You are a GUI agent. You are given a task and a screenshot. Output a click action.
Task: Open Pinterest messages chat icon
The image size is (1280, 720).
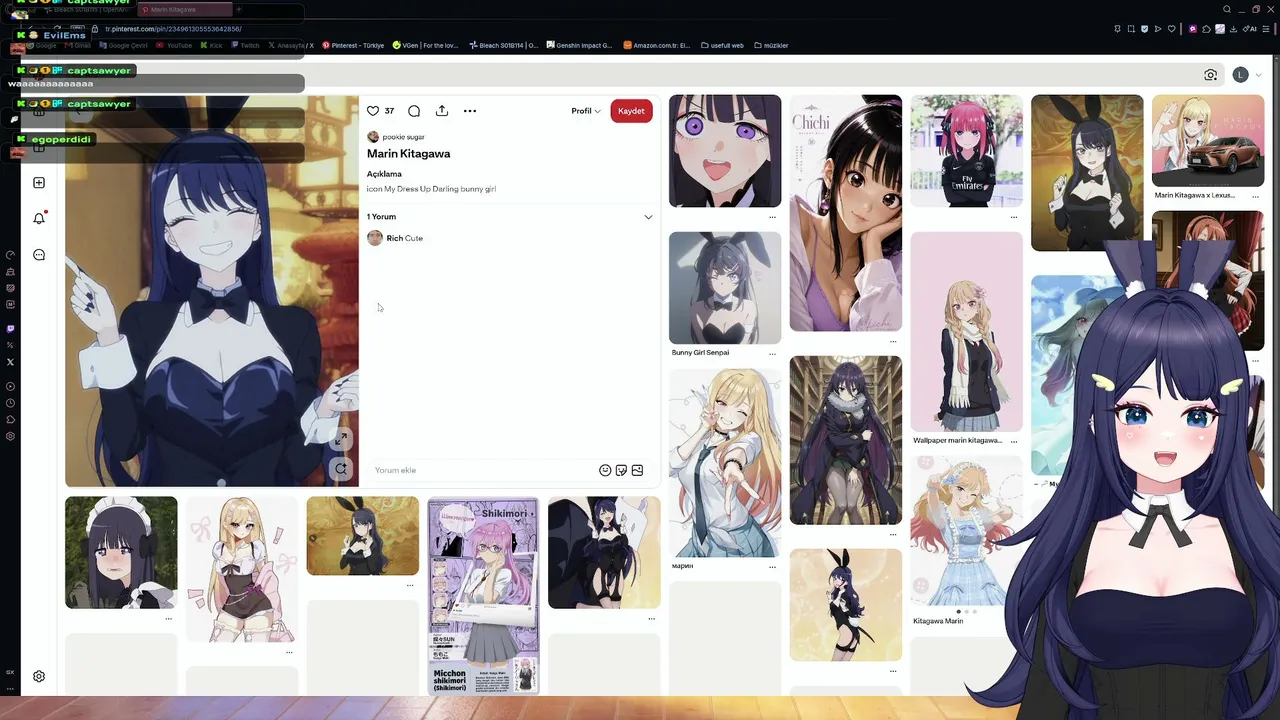pos(39,255)
